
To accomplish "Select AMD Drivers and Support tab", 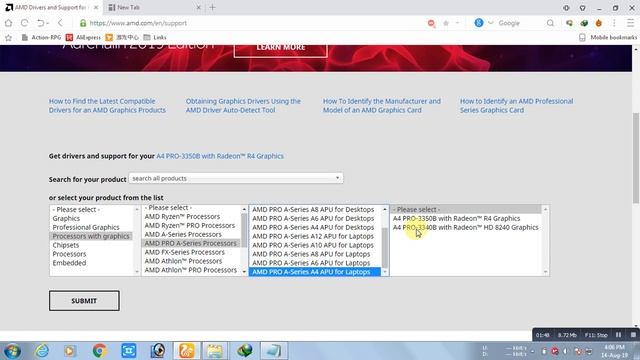I will [51, 7].
